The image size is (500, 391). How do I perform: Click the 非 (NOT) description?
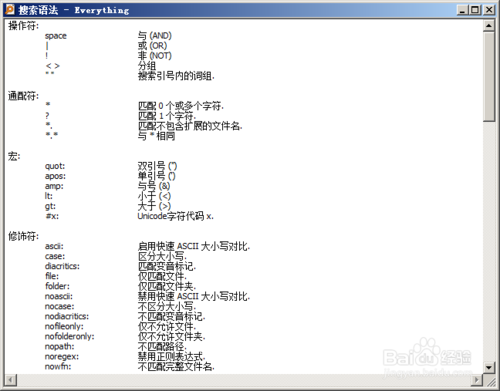click(155, 55)
